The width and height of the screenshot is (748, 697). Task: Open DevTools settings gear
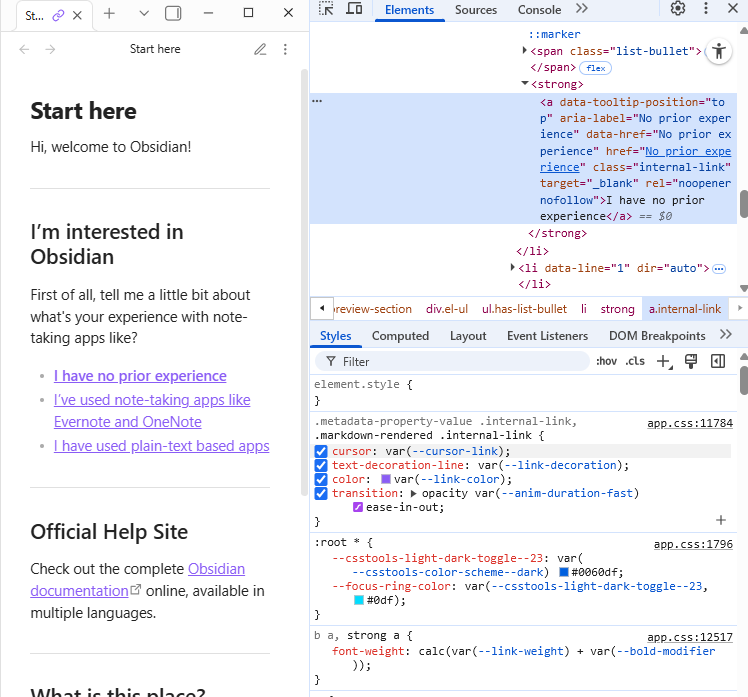point(678,10)
